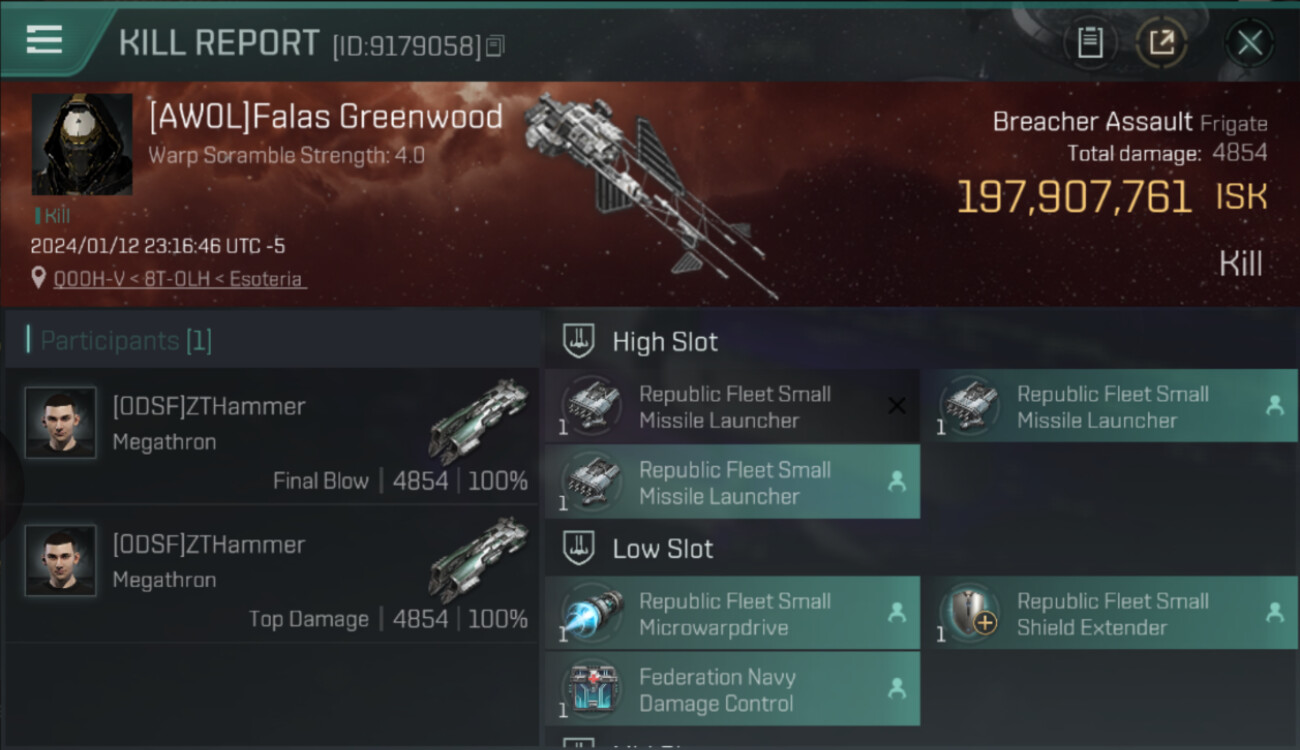Copy the kill report ID icon
1300x750 pixels.
(x=495, y=46)
